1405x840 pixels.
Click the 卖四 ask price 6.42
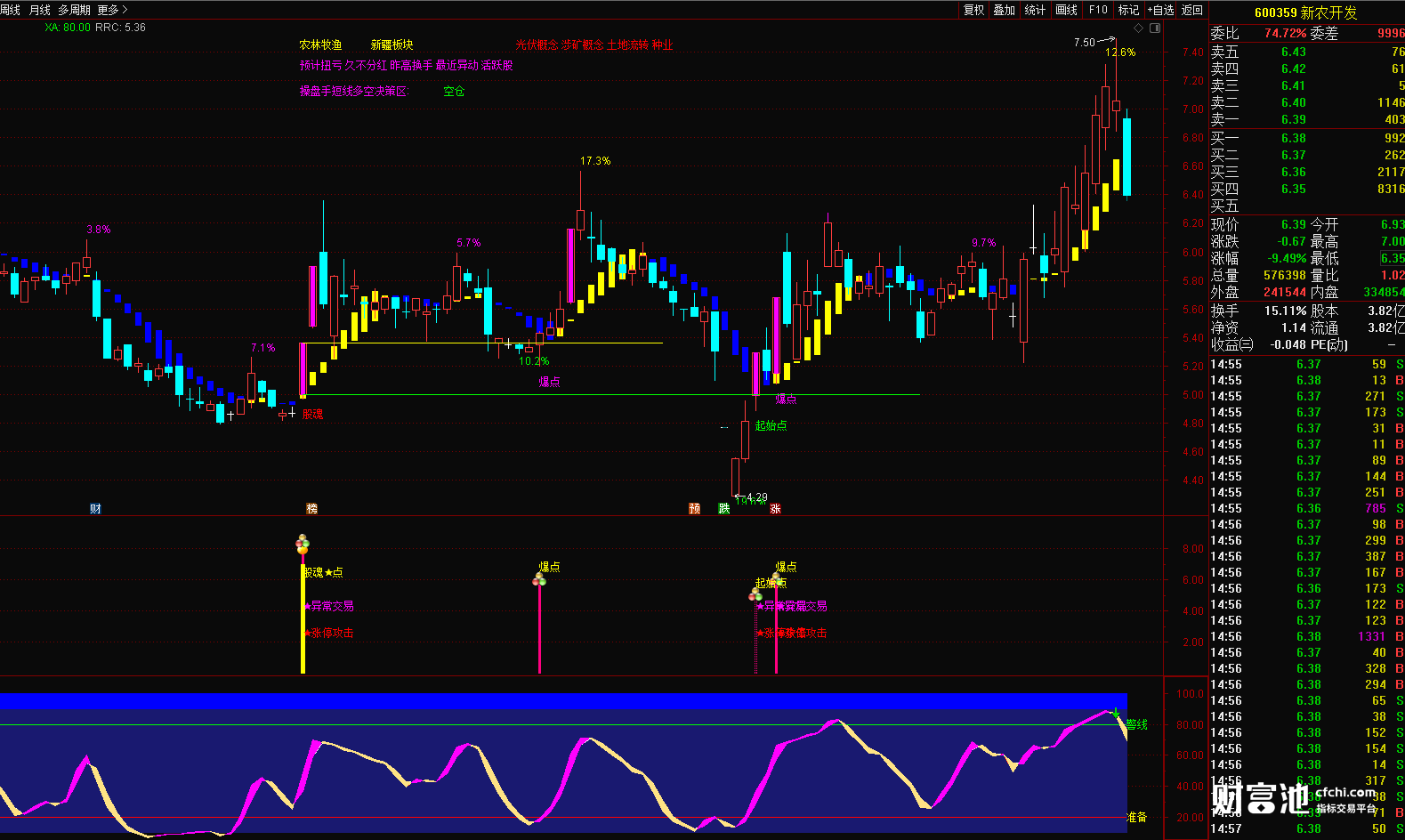pos(1294,69)
